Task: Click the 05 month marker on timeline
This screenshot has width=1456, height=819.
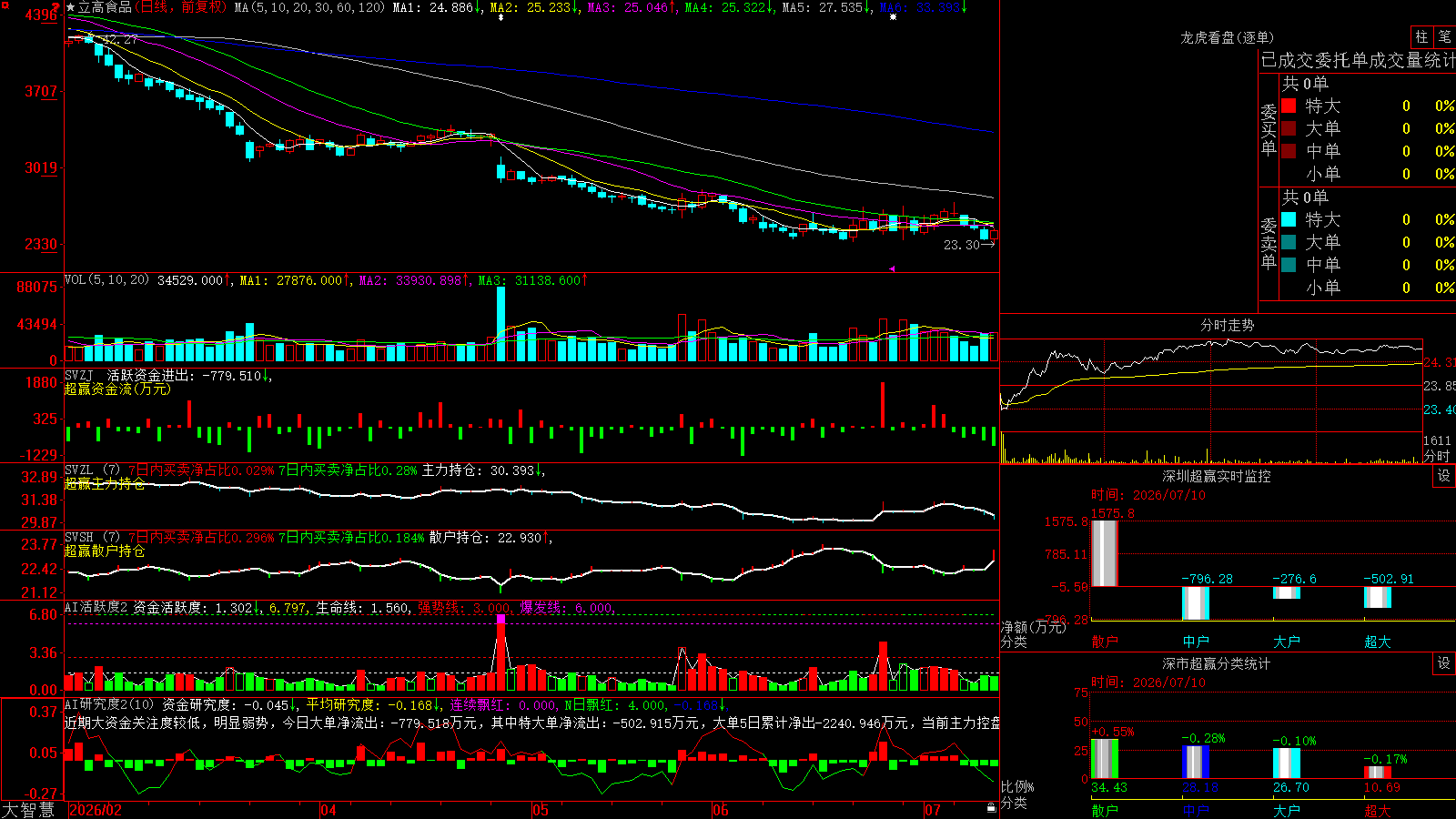Action: [541, 810]
